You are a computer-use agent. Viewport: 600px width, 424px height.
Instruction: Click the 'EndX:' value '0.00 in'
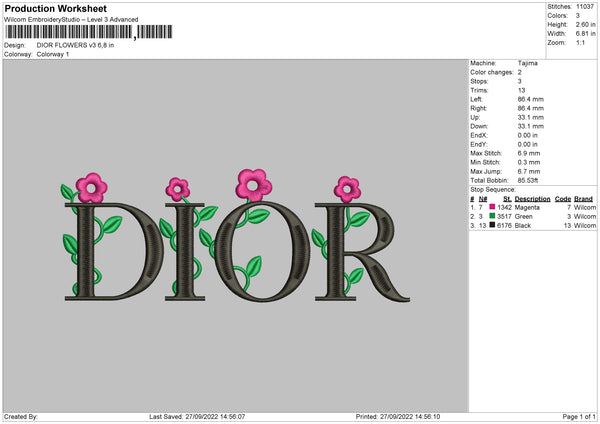(x=528, y=135)
